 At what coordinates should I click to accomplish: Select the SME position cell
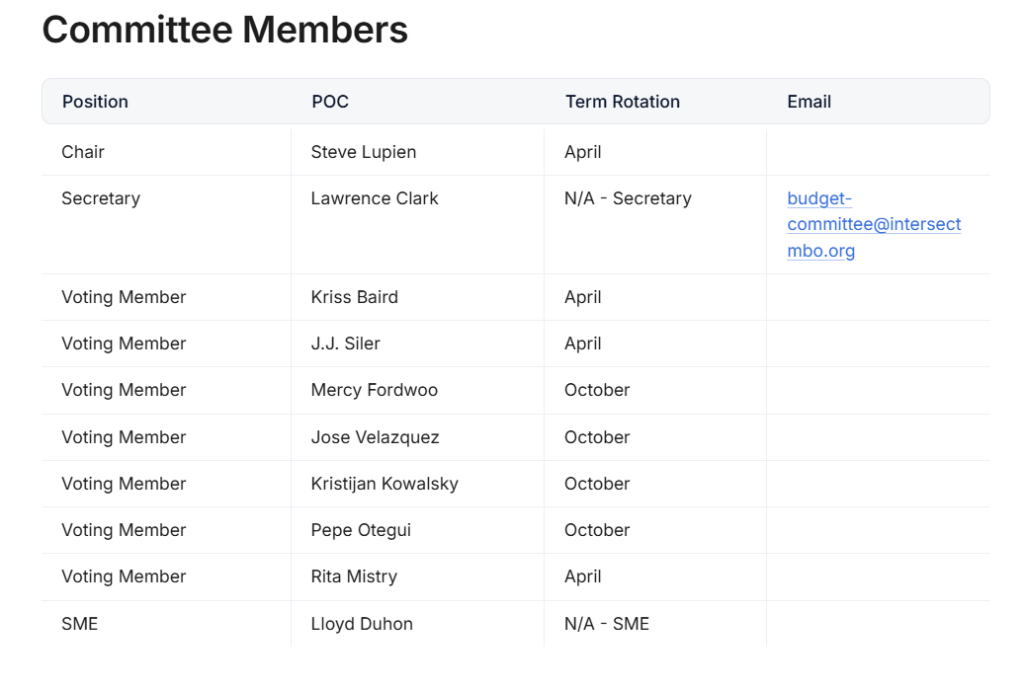coord(80,623)
